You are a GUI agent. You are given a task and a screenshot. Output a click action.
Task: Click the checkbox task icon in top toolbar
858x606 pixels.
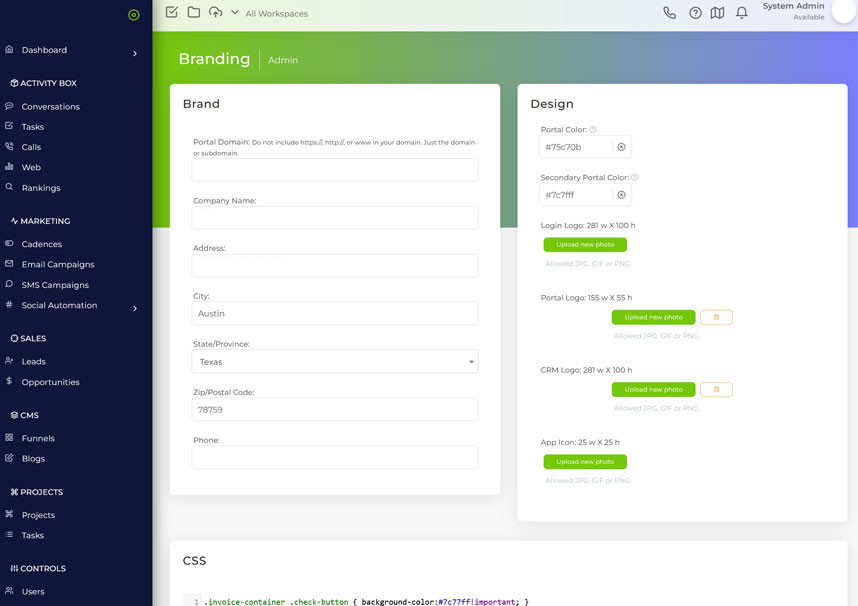click(x=171, y=12)
